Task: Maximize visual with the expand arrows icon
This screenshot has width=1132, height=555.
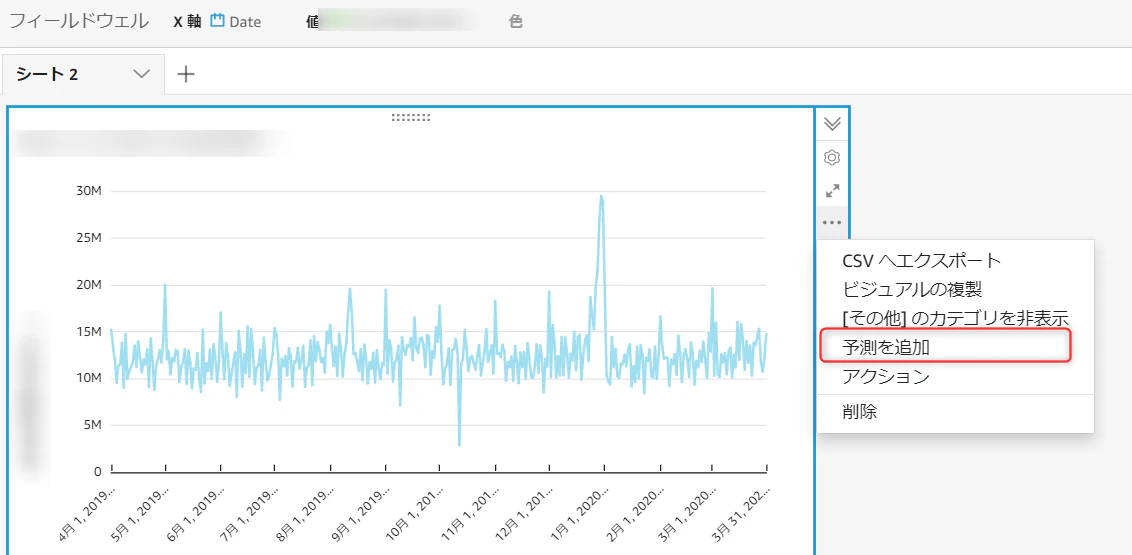Action: (832, 191)
